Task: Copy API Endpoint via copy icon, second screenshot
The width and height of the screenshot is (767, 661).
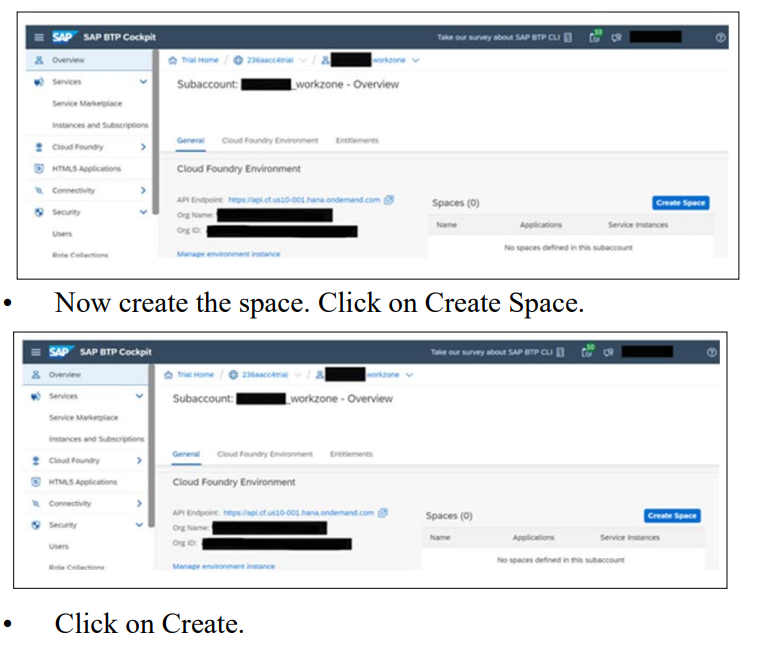Action: point(383,513)
